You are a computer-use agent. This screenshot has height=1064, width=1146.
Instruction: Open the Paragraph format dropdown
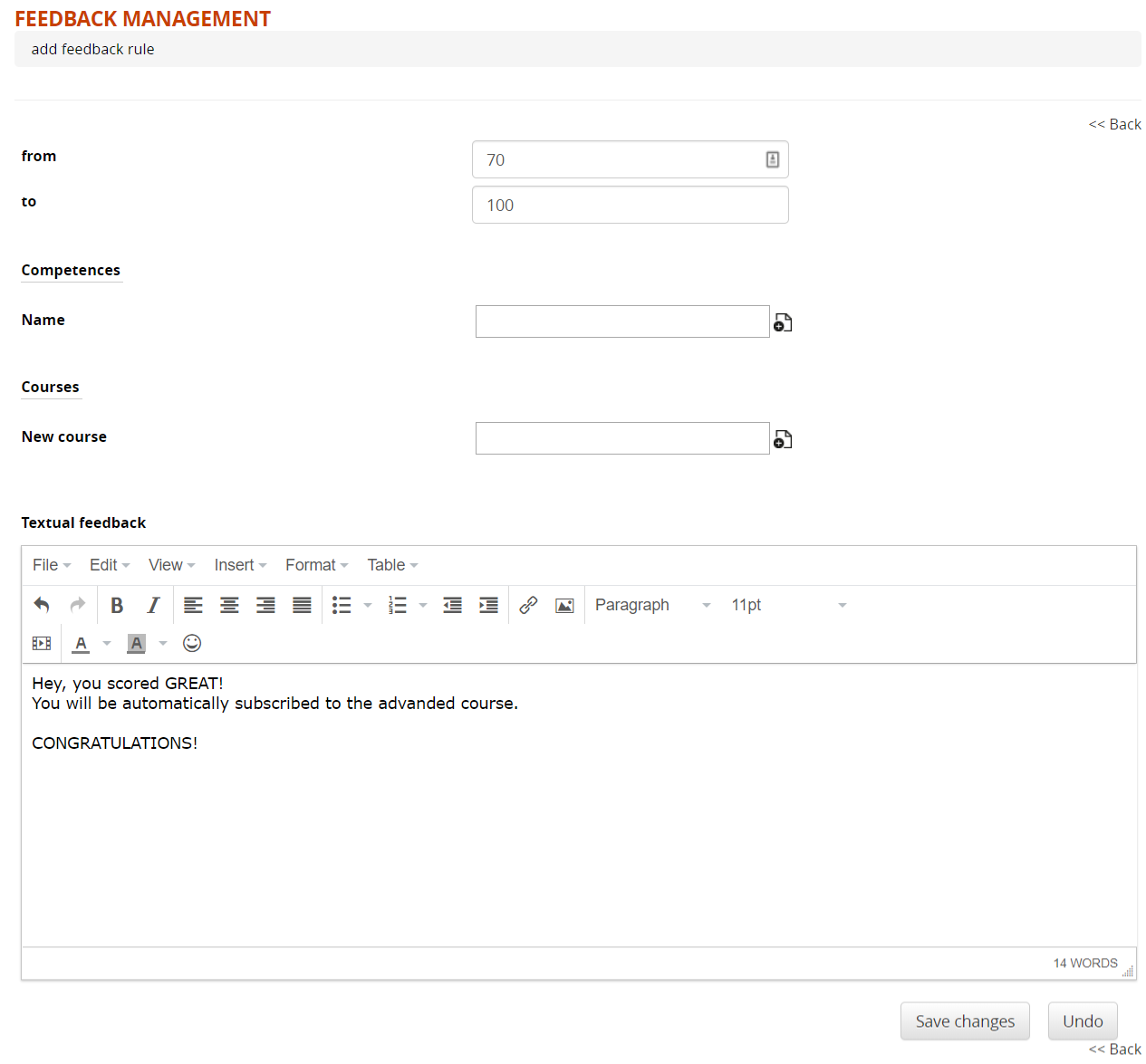click(651, 605)
